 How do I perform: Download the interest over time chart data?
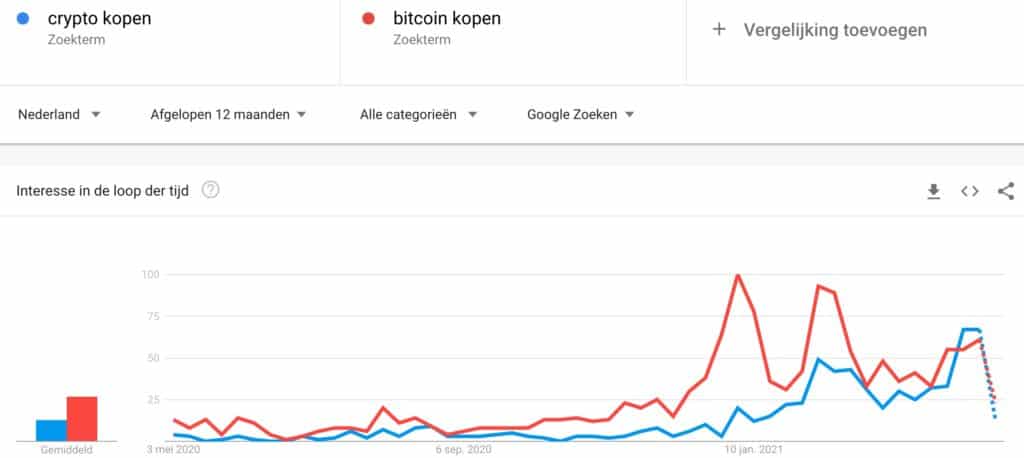tap(934, 191)
